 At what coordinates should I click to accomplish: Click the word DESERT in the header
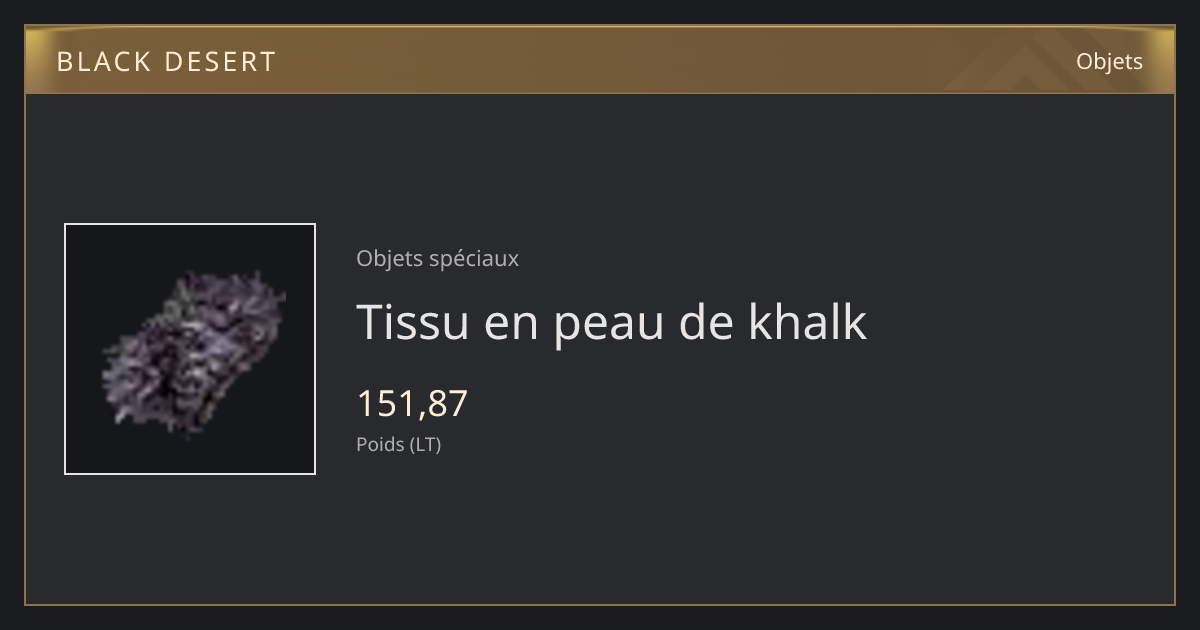(220, 62)
